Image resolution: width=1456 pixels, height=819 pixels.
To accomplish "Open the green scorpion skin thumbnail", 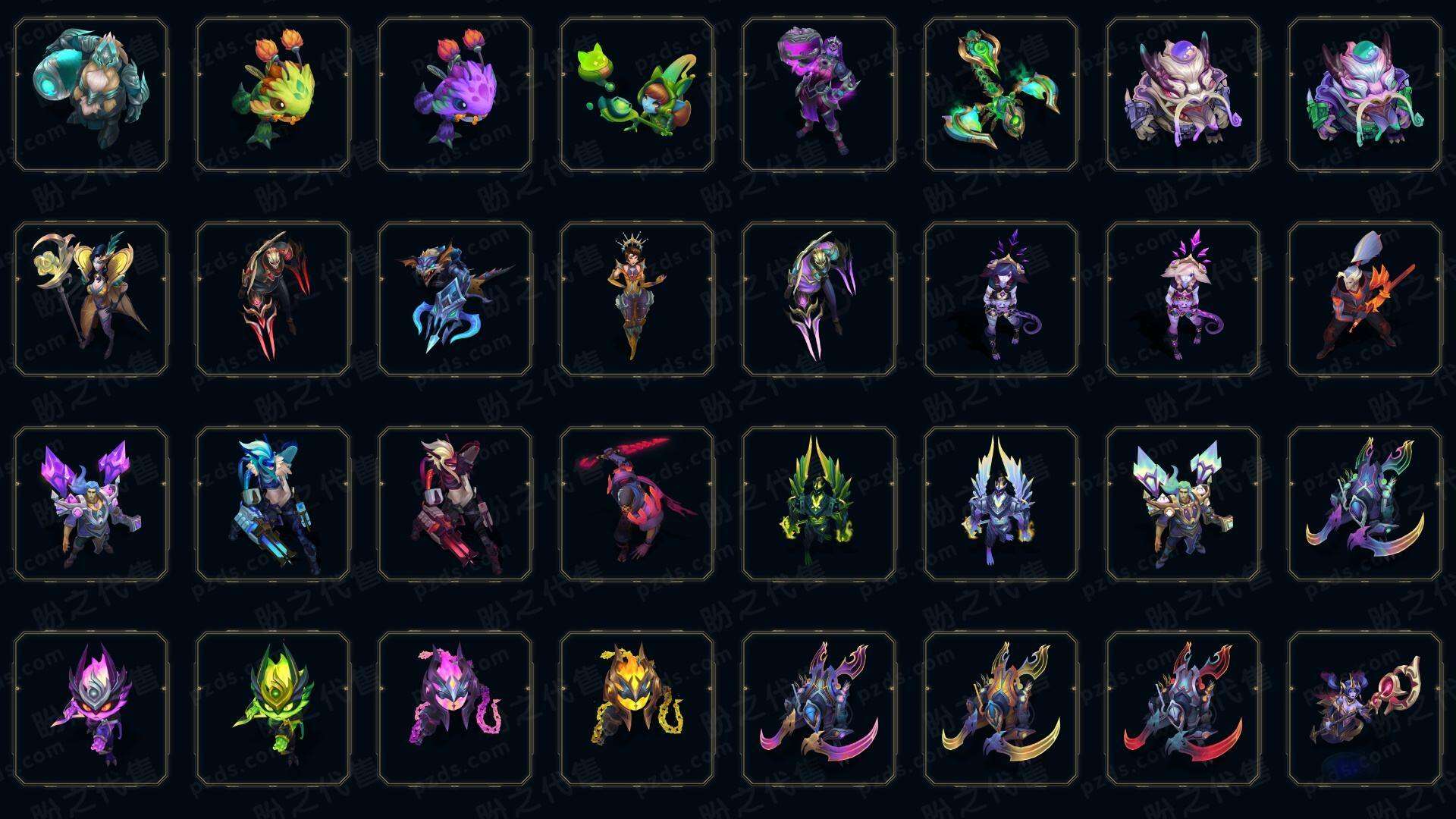I will [1001, 95].
